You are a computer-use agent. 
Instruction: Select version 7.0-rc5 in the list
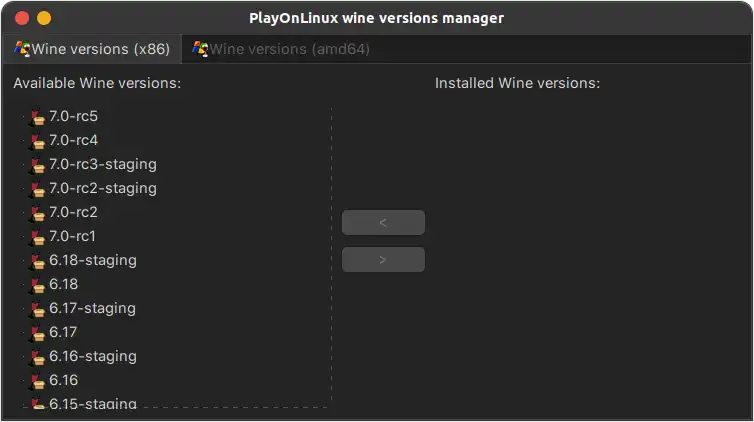[x=73, y=116]
